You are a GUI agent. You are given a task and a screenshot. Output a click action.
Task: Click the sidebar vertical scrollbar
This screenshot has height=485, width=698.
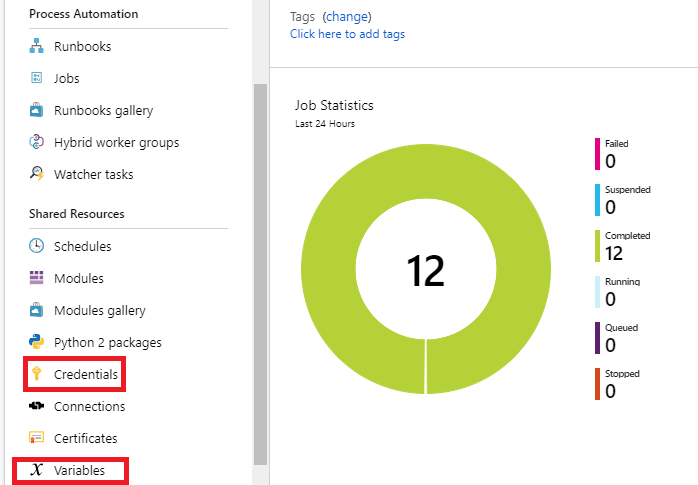click(x=261, y=270)
